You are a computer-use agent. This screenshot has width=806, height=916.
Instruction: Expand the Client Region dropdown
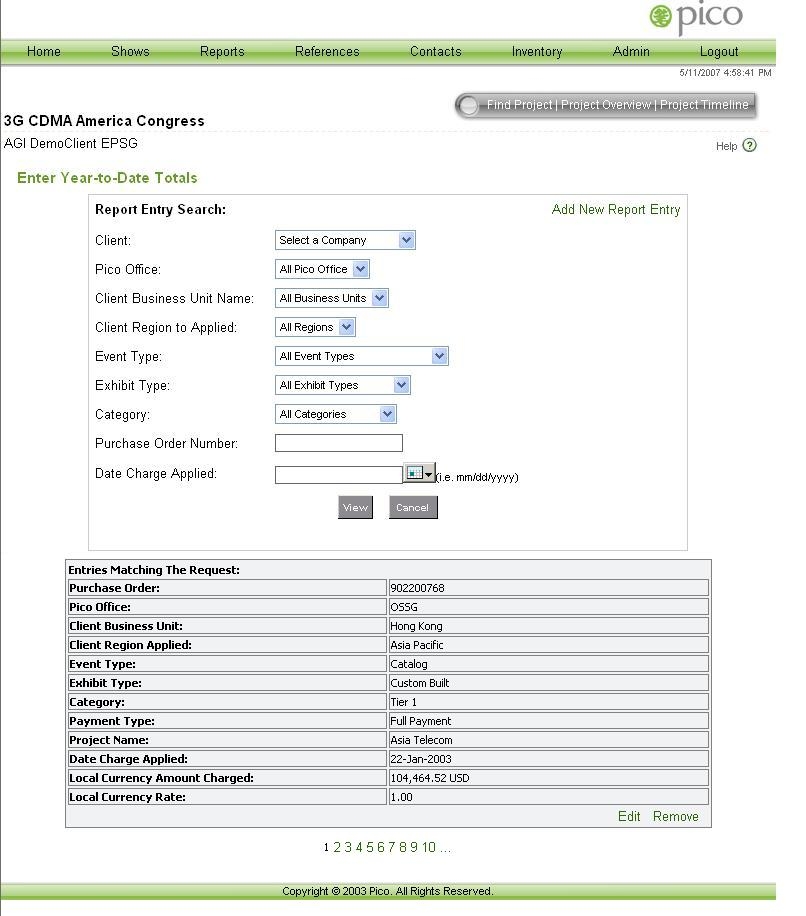pyautogui.click(x=315, y=327)
